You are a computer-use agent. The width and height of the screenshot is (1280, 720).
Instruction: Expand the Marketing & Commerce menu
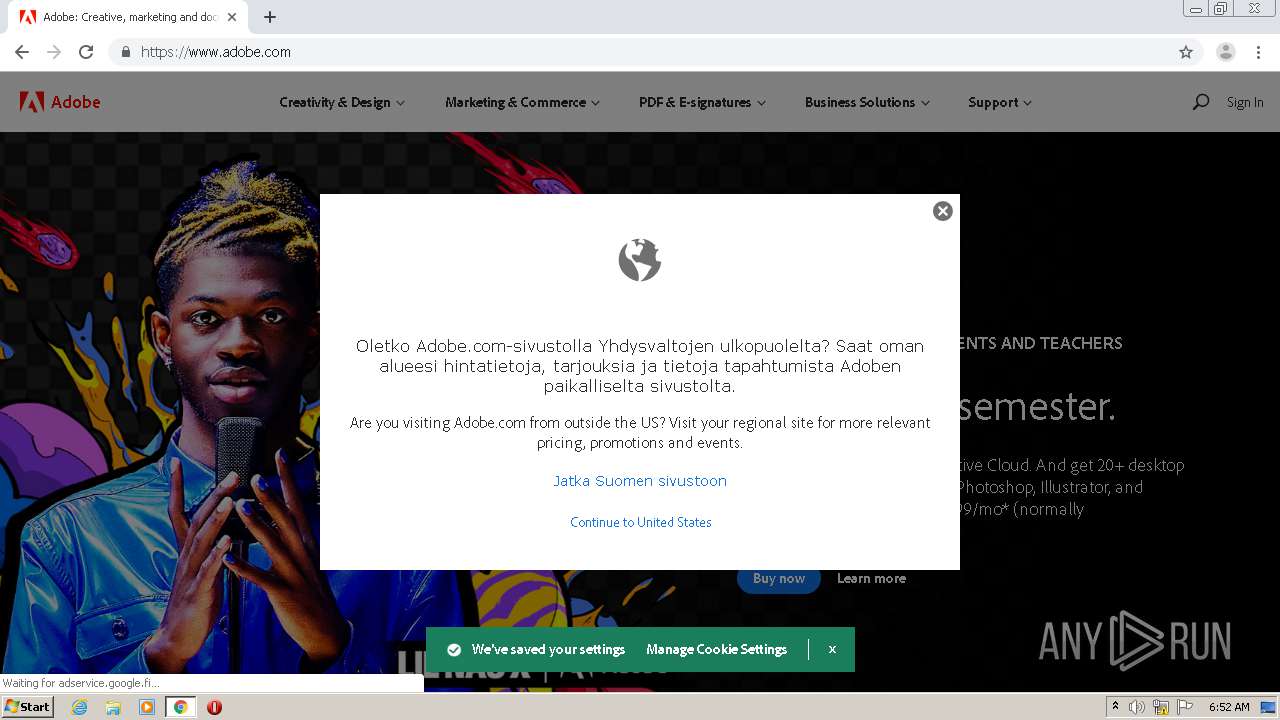(x=522, y=102)
